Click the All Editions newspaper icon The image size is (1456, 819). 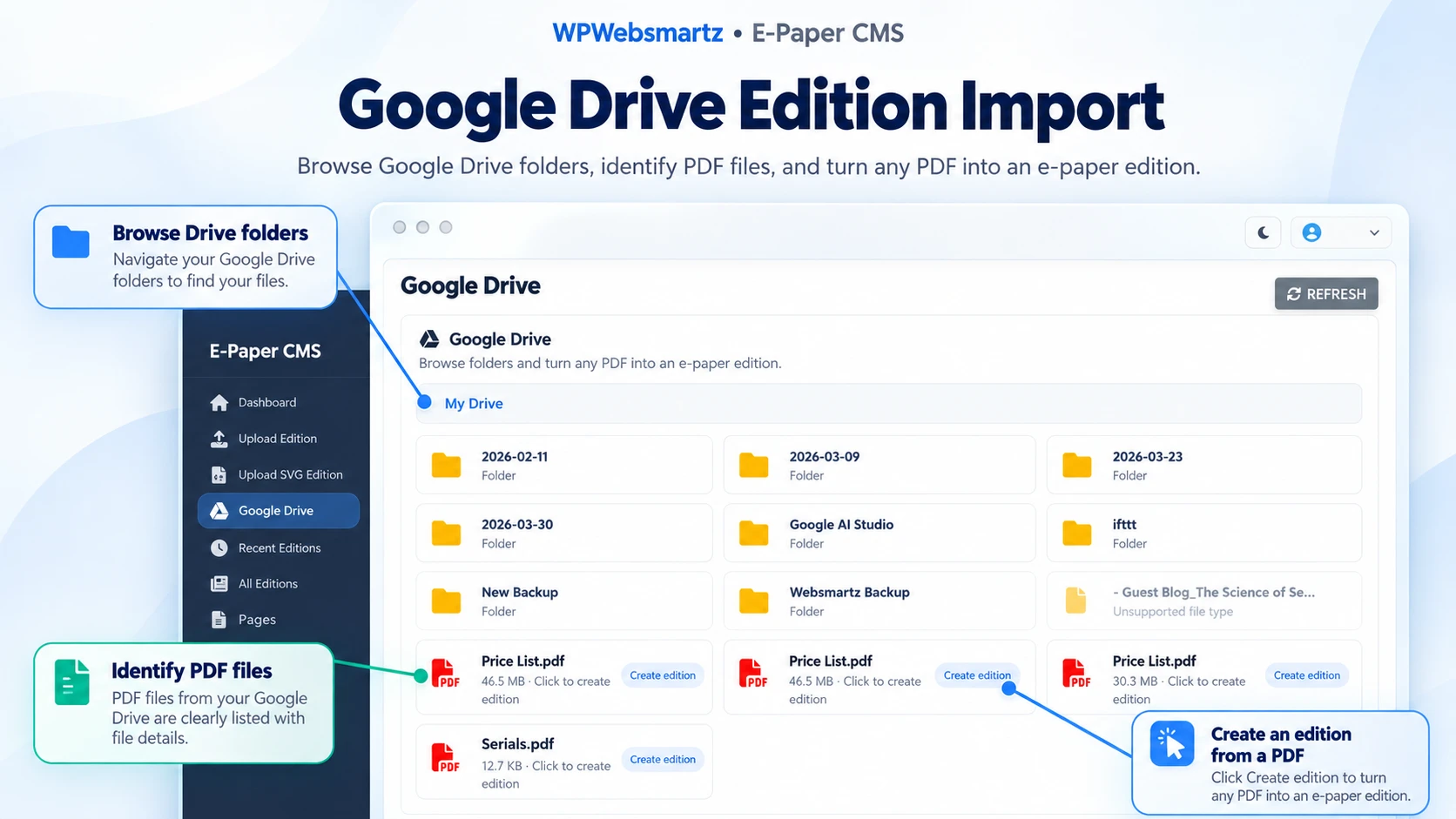[x=219, y=584]
